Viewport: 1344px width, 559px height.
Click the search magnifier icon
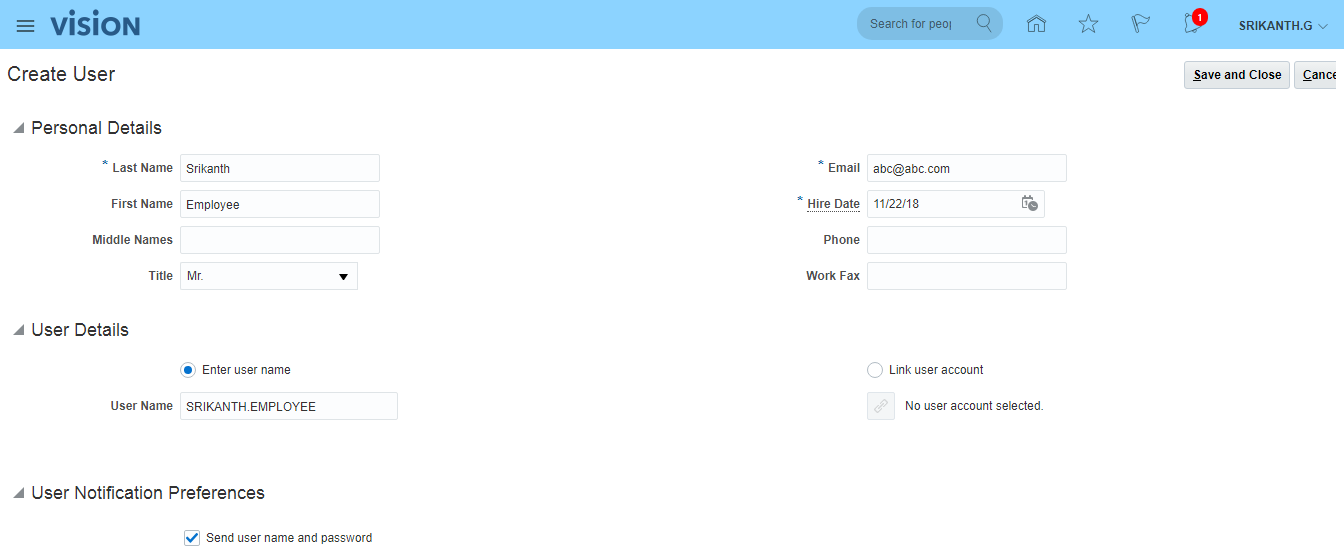coord(984,24)
